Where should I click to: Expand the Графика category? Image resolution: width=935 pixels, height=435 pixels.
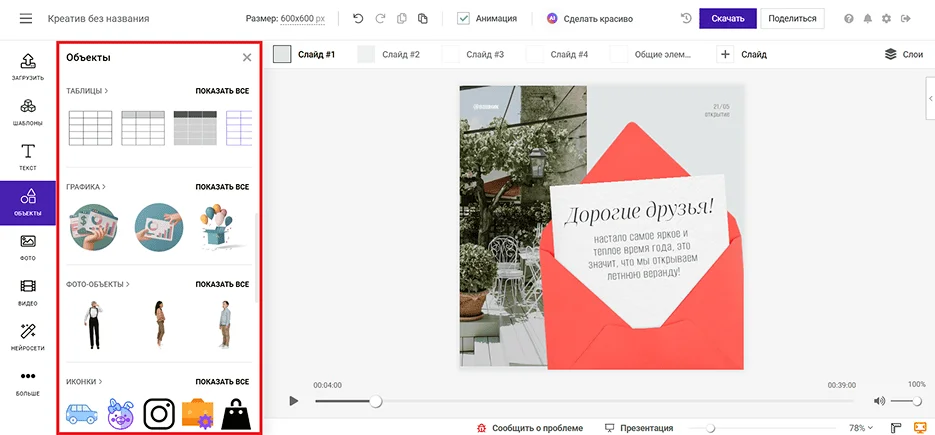click(86, 187)
